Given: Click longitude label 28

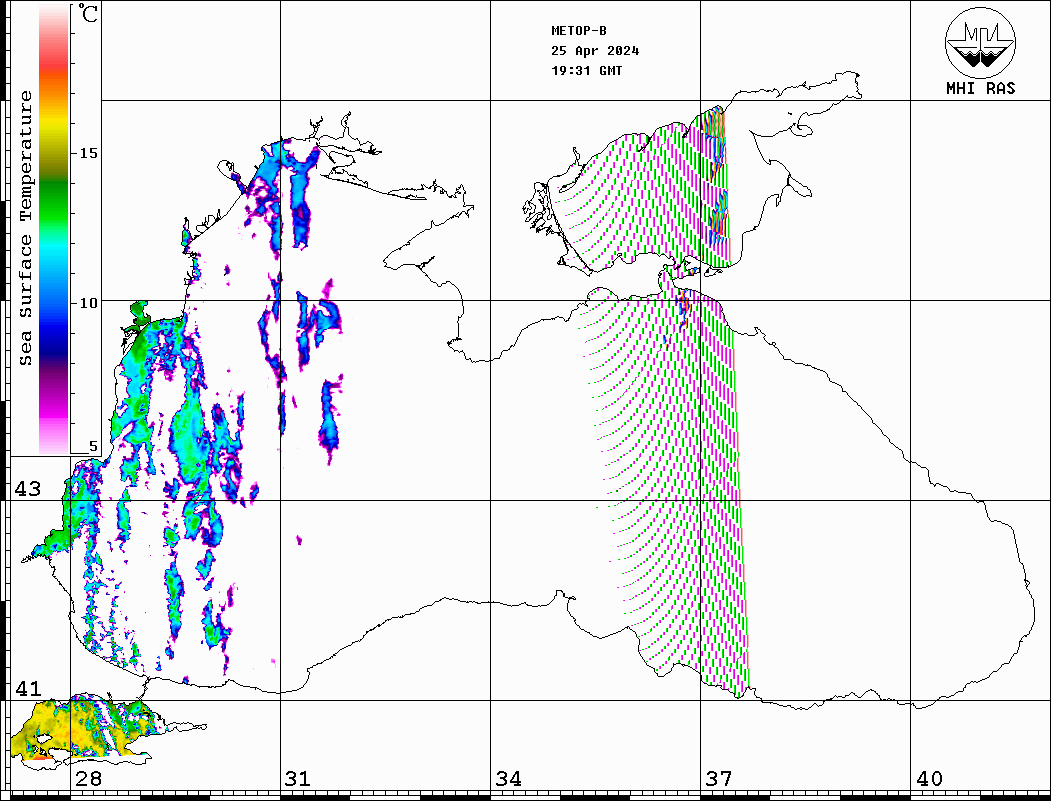Looking at the screenshot, I should click(88, 778).
